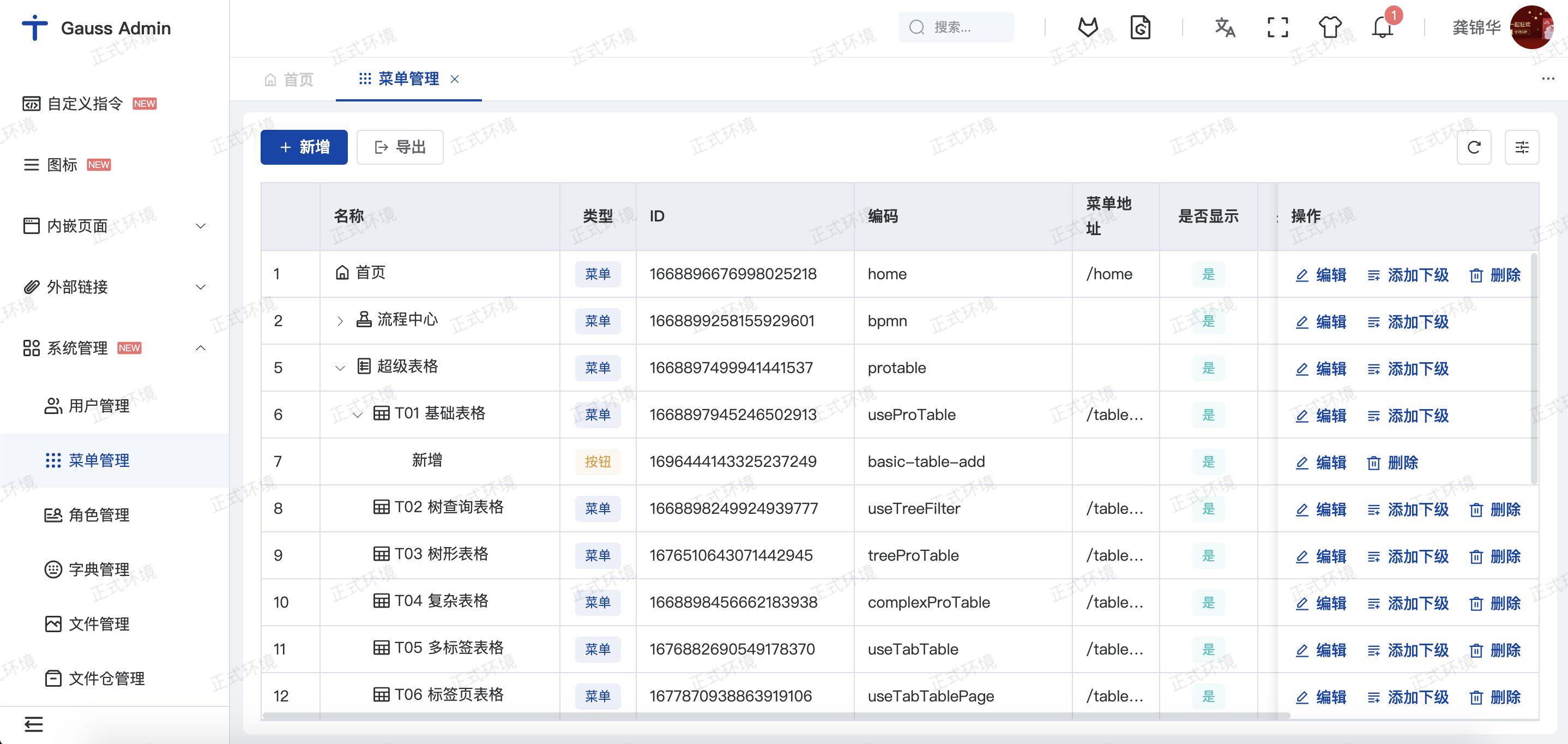Click the global search input field
The height and width of the screenshot is (744, 1568).
[x=956, y=27]
